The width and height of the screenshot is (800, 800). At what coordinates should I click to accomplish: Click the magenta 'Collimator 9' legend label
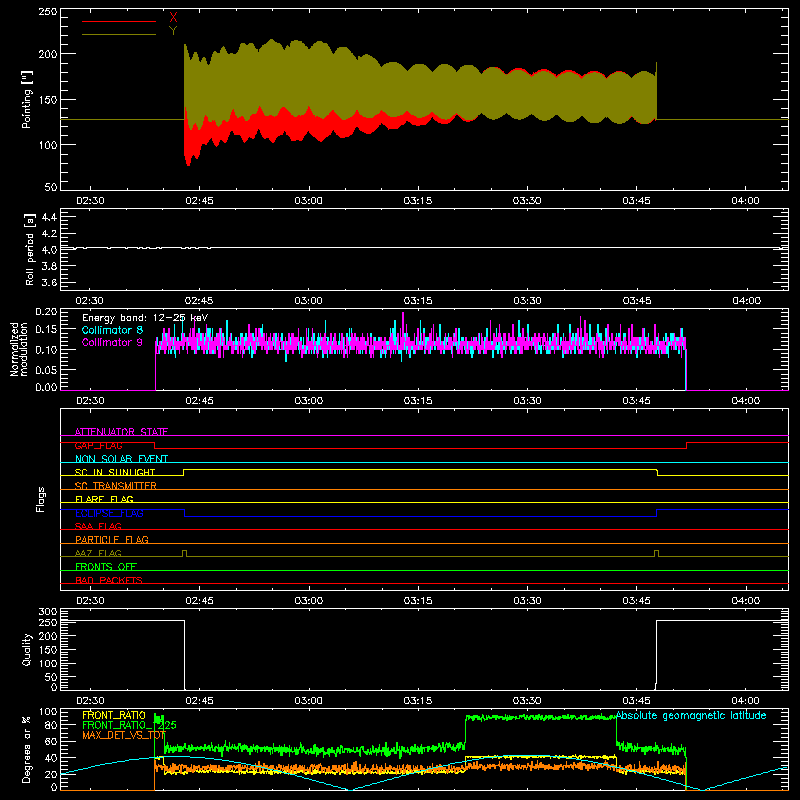coord(112,342)
